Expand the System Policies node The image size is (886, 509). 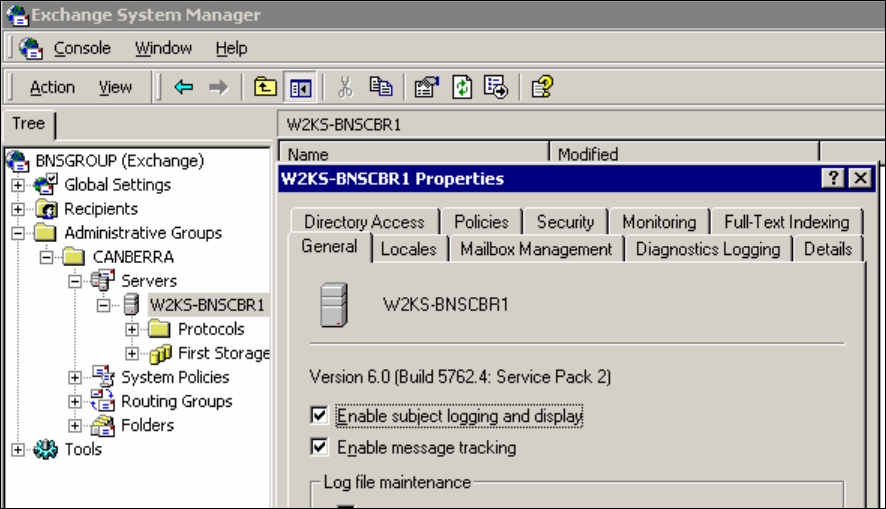click(x=75, y=377)
